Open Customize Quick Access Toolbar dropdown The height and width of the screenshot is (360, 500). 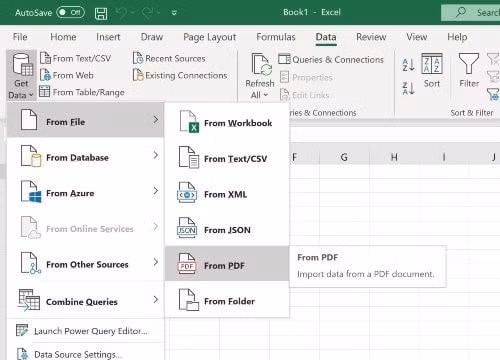174,13
